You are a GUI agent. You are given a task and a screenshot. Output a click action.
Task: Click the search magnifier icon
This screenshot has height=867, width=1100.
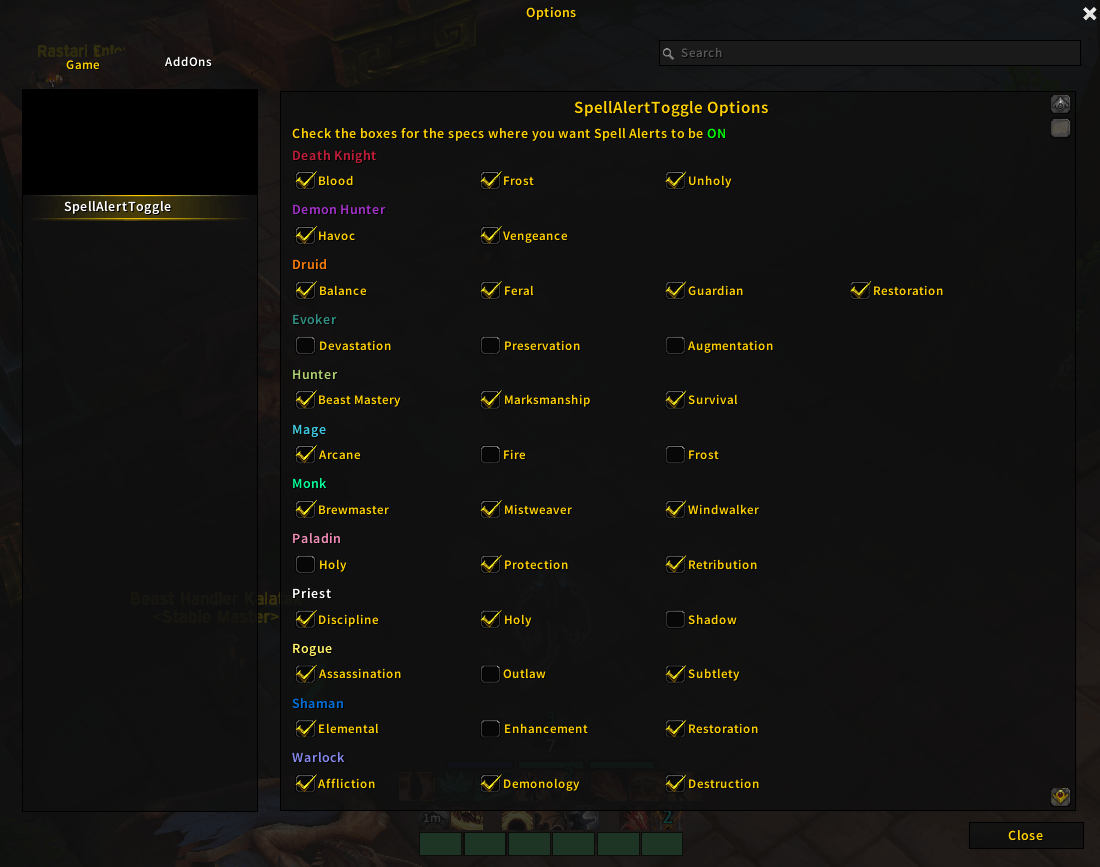(x=669, y=53)
